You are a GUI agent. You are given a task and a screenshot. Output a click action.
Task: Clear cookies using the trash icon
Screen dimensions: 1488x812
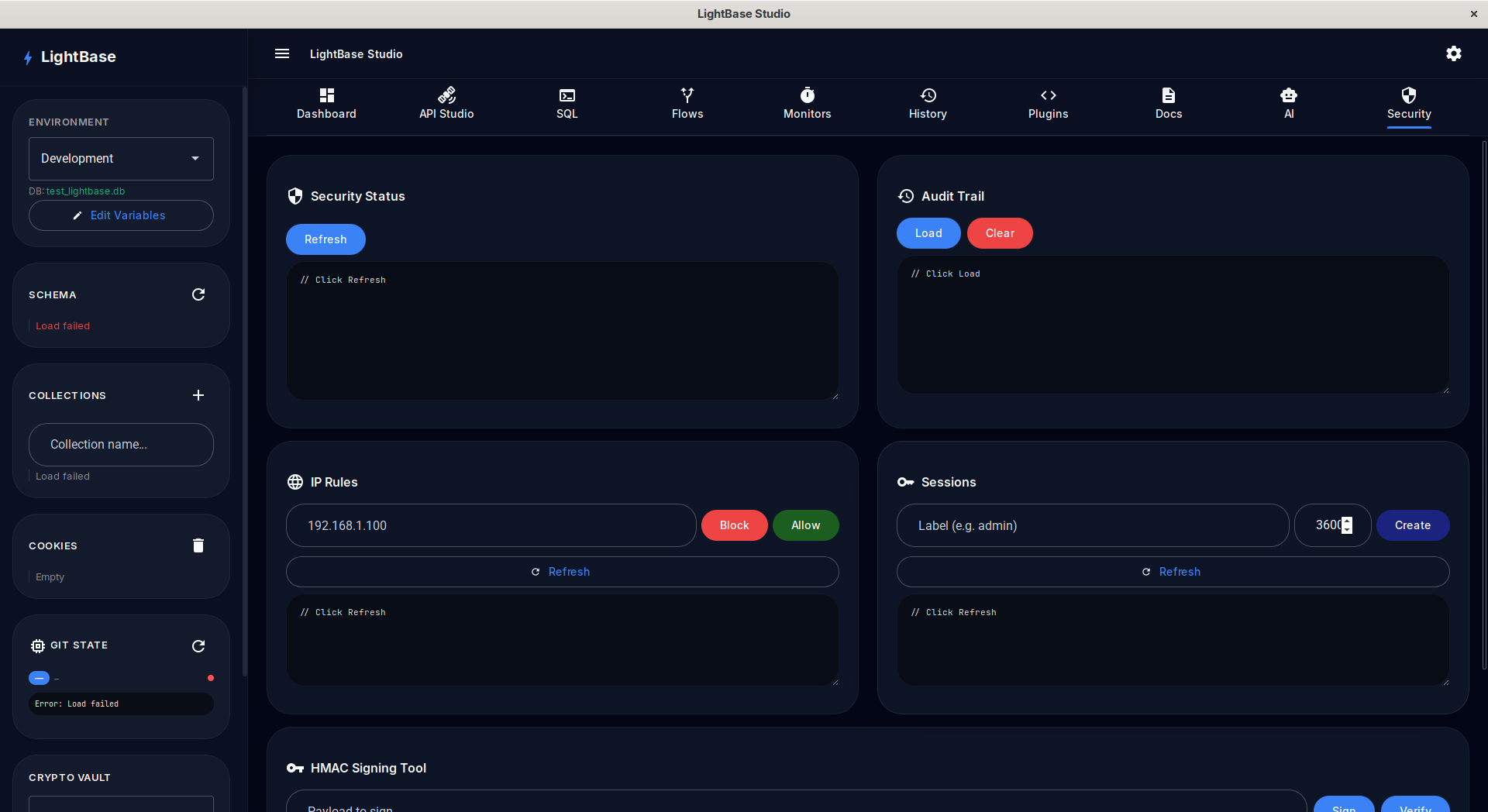pos(198,545)
